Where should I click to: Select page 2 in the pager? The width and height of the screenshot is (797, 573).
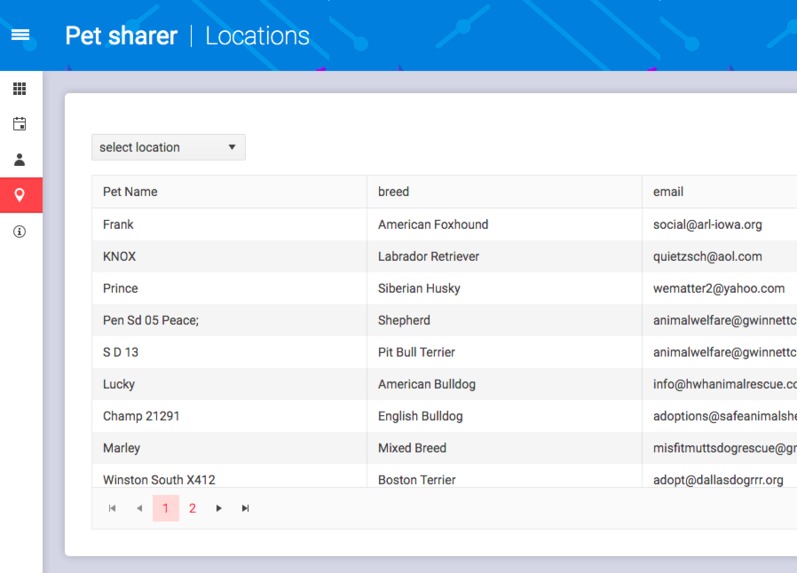[192, 508]
